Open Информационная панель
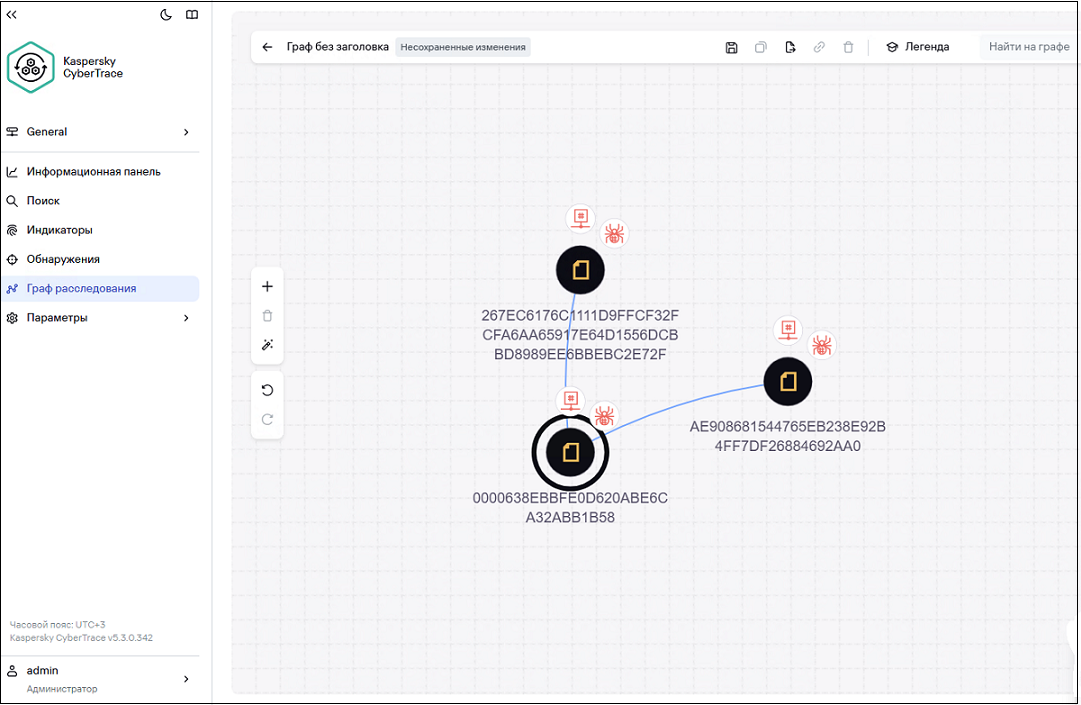The height and width of the screenshot is (705, 1081). [x=100, y=172]
